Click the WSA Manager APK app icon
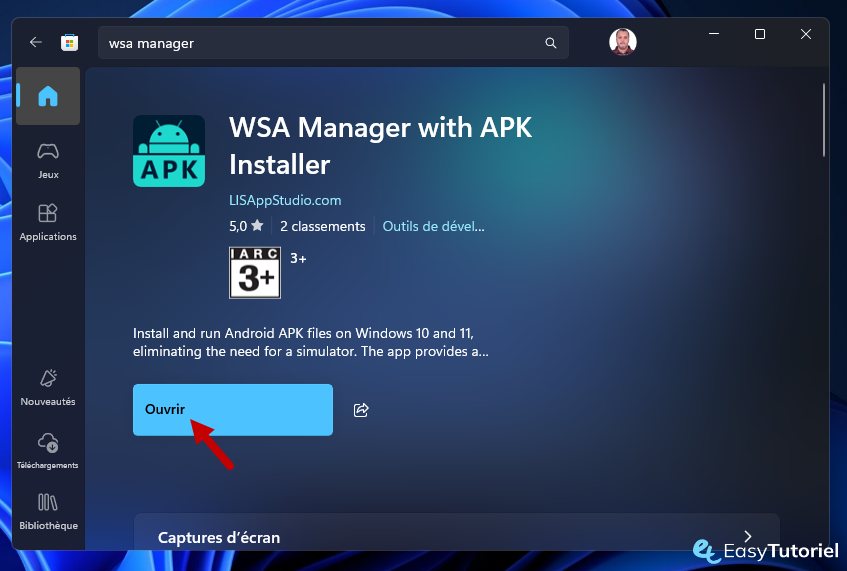This screenshot has width=847, height=571. 169,151
